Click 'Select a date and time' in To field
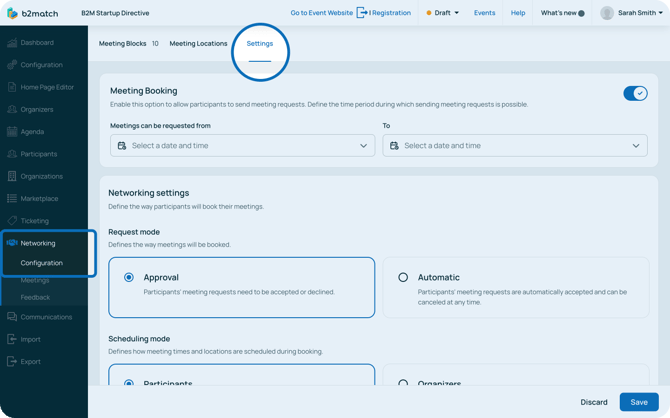This screenshot has width=670, height=418. [442, 146]
